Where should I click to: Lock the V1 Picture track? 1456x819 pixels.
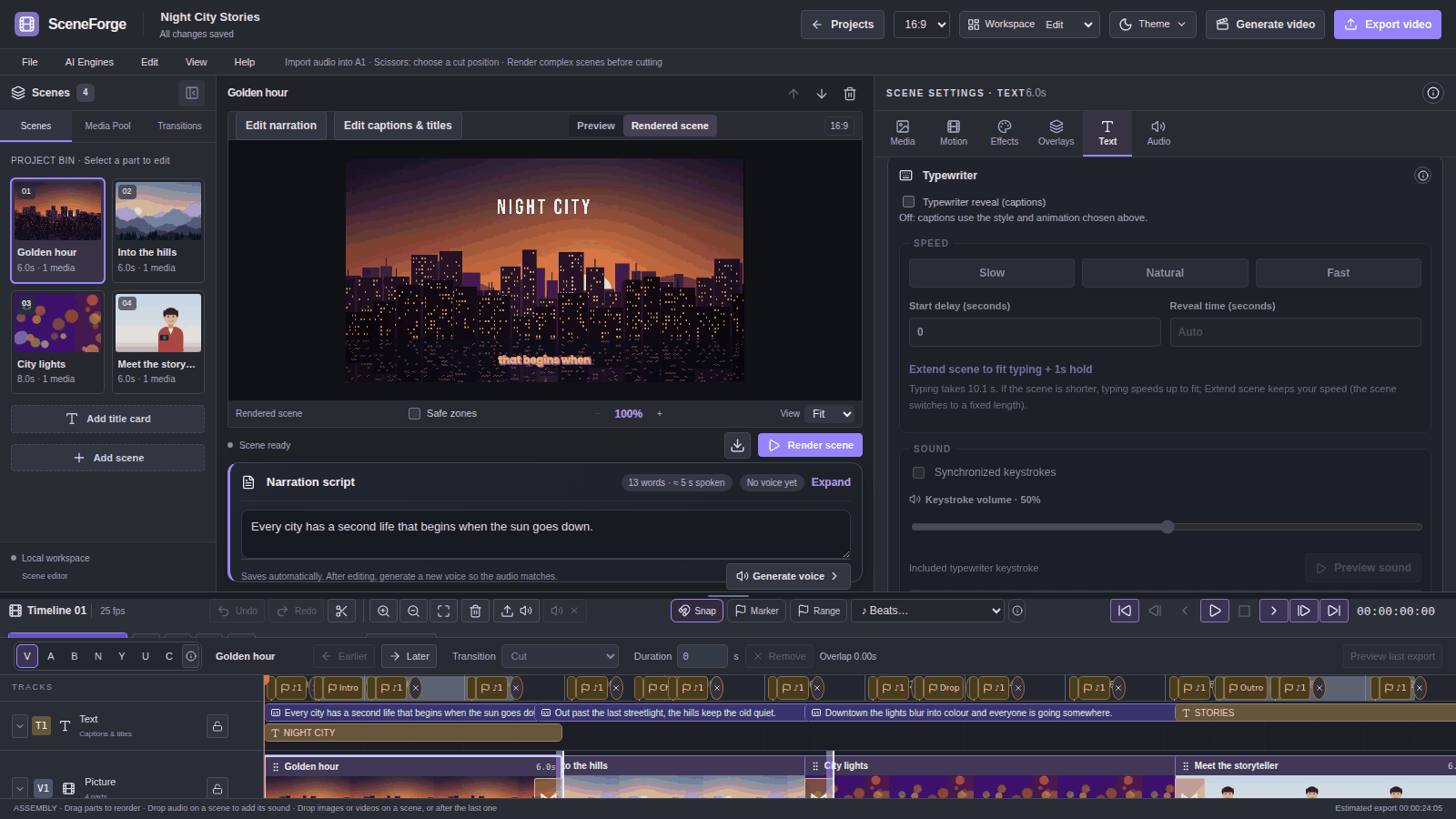[x=217, y=788]
